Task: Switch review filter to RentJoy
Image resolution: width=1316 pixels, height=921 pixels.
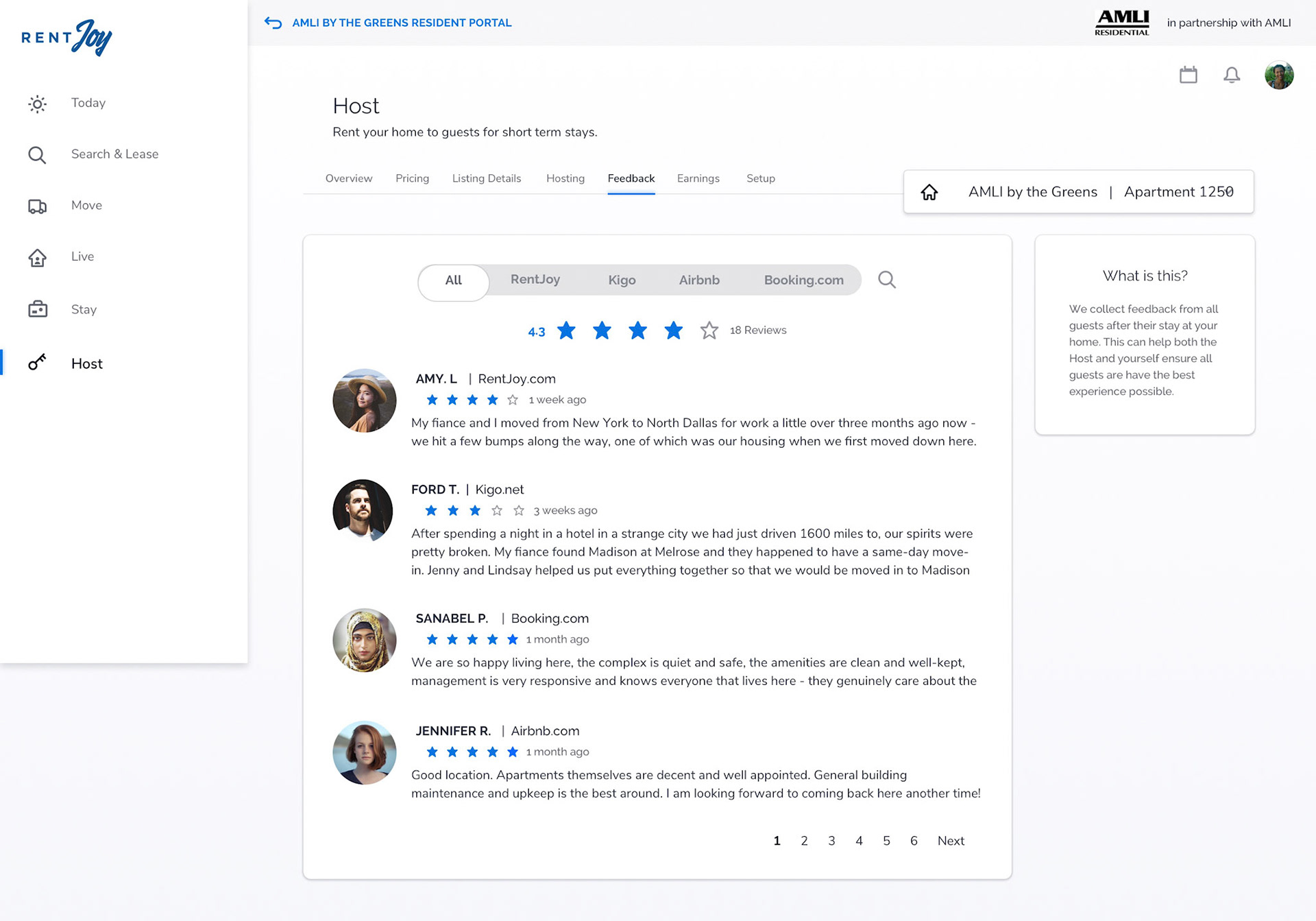Action: (535, 279)
